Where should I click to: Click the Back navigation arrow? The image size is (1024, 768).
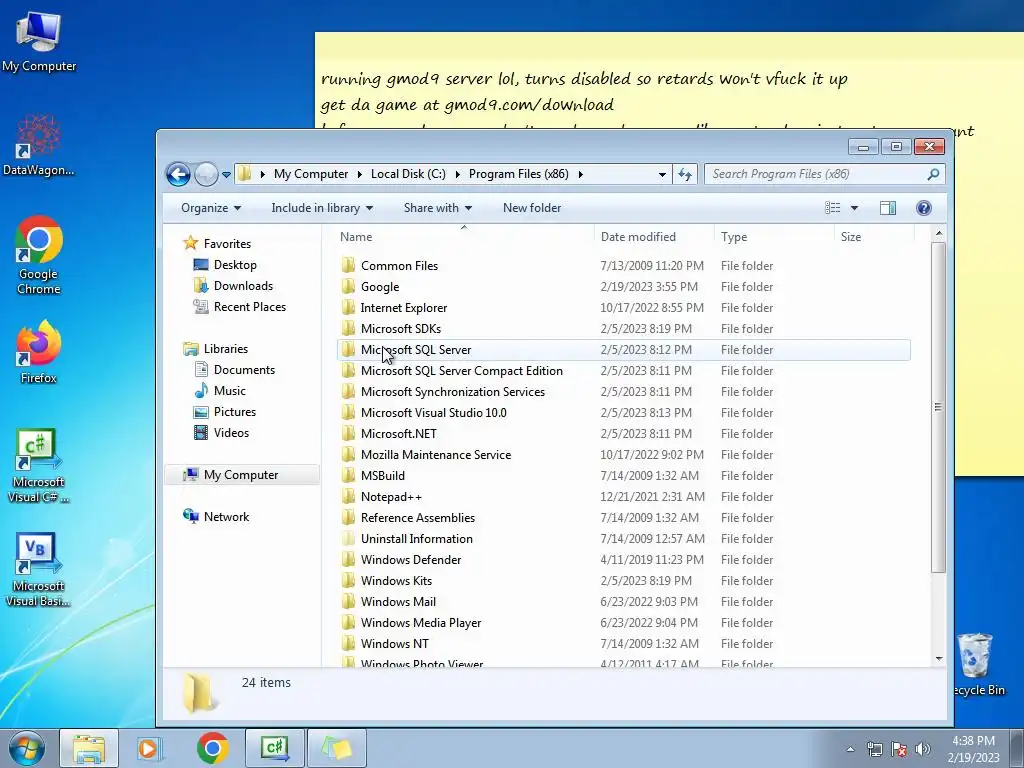pyautogui.click(x=178, y=174)
